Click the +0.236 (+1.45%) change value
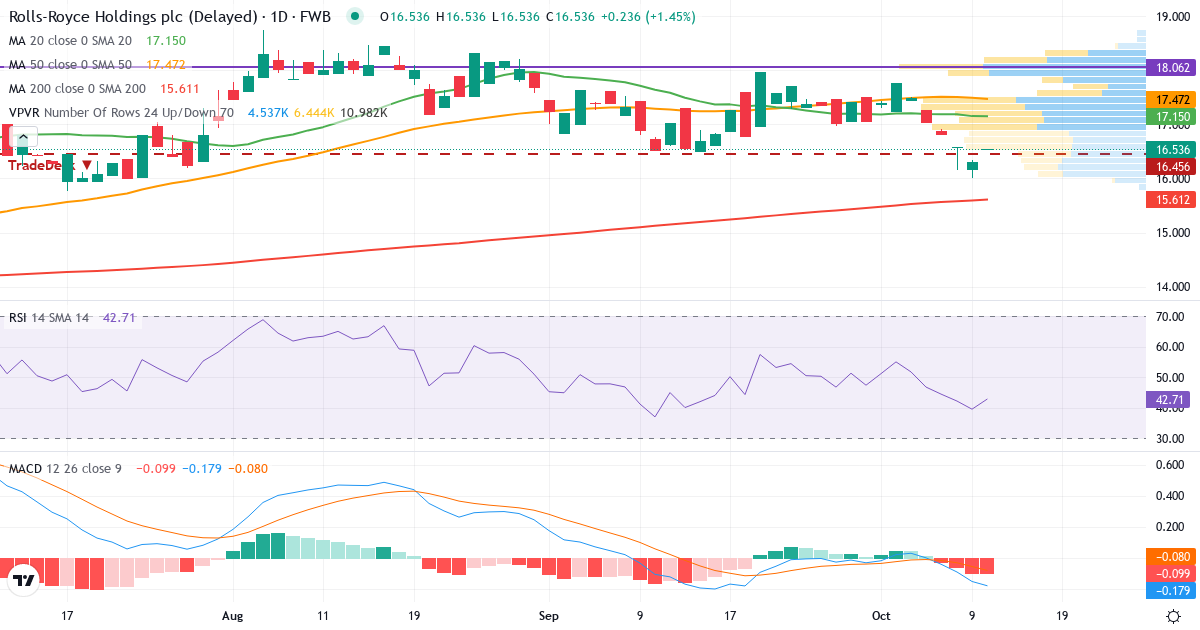Image resolution: width=1200 pixels, height=630 pixels. pos(648,17)
